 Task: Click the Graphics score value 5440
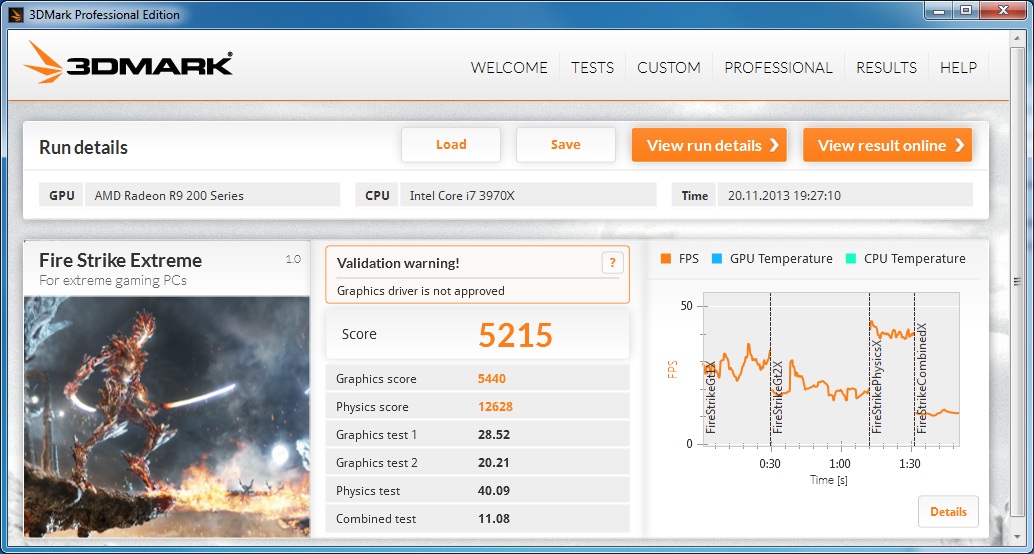coord(492,379)
